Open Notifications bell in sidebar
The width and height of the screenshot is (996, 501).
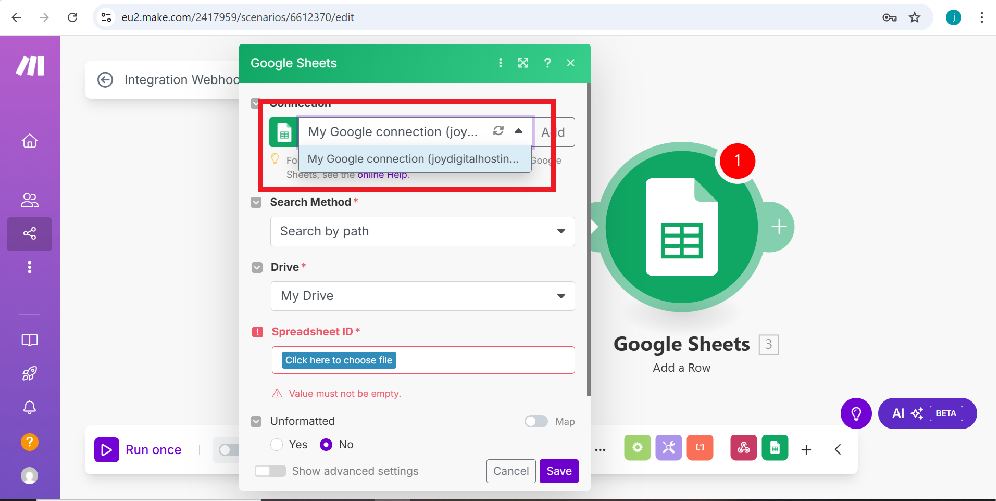(x=29, y=408)
